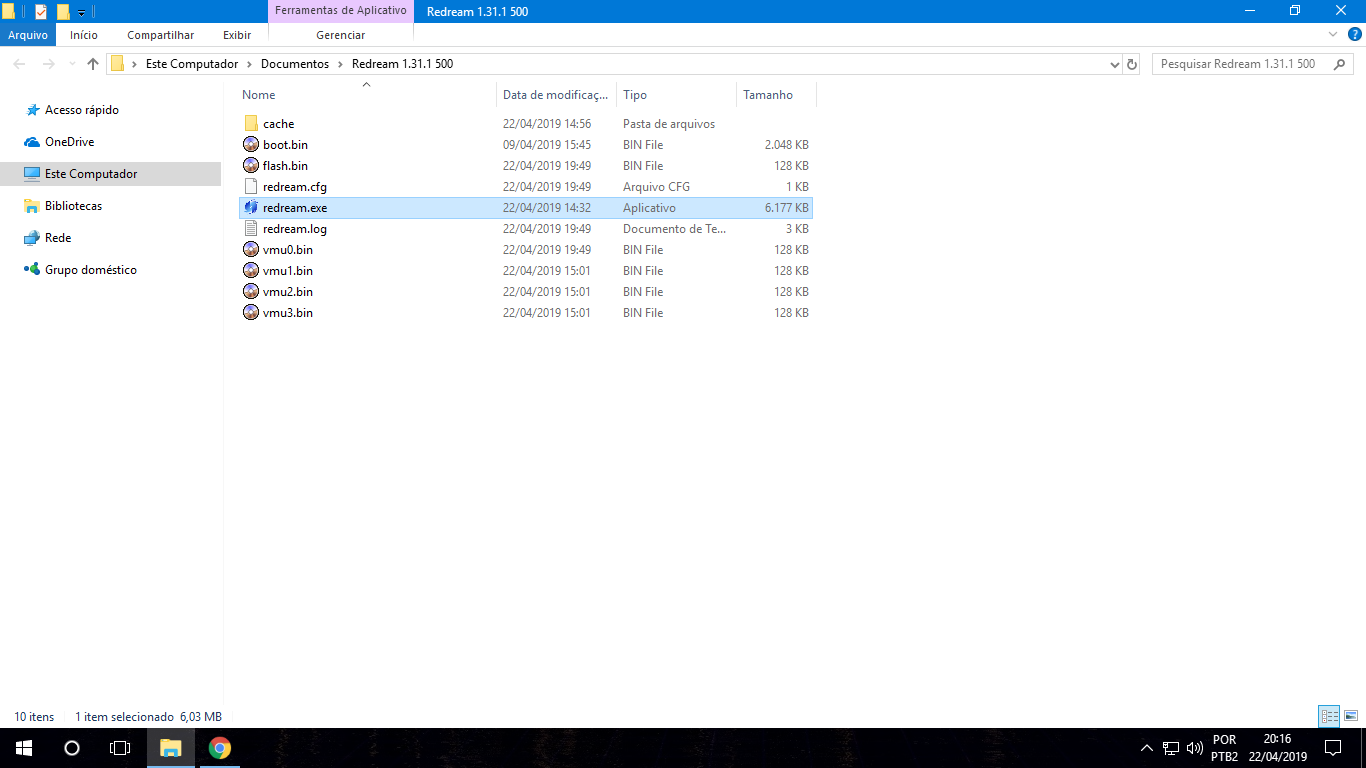Viewport: 1366px width, 768px height.
Task: Click Ferramentas de Aplicativo contextual tab
Action: tap(340, 11)
